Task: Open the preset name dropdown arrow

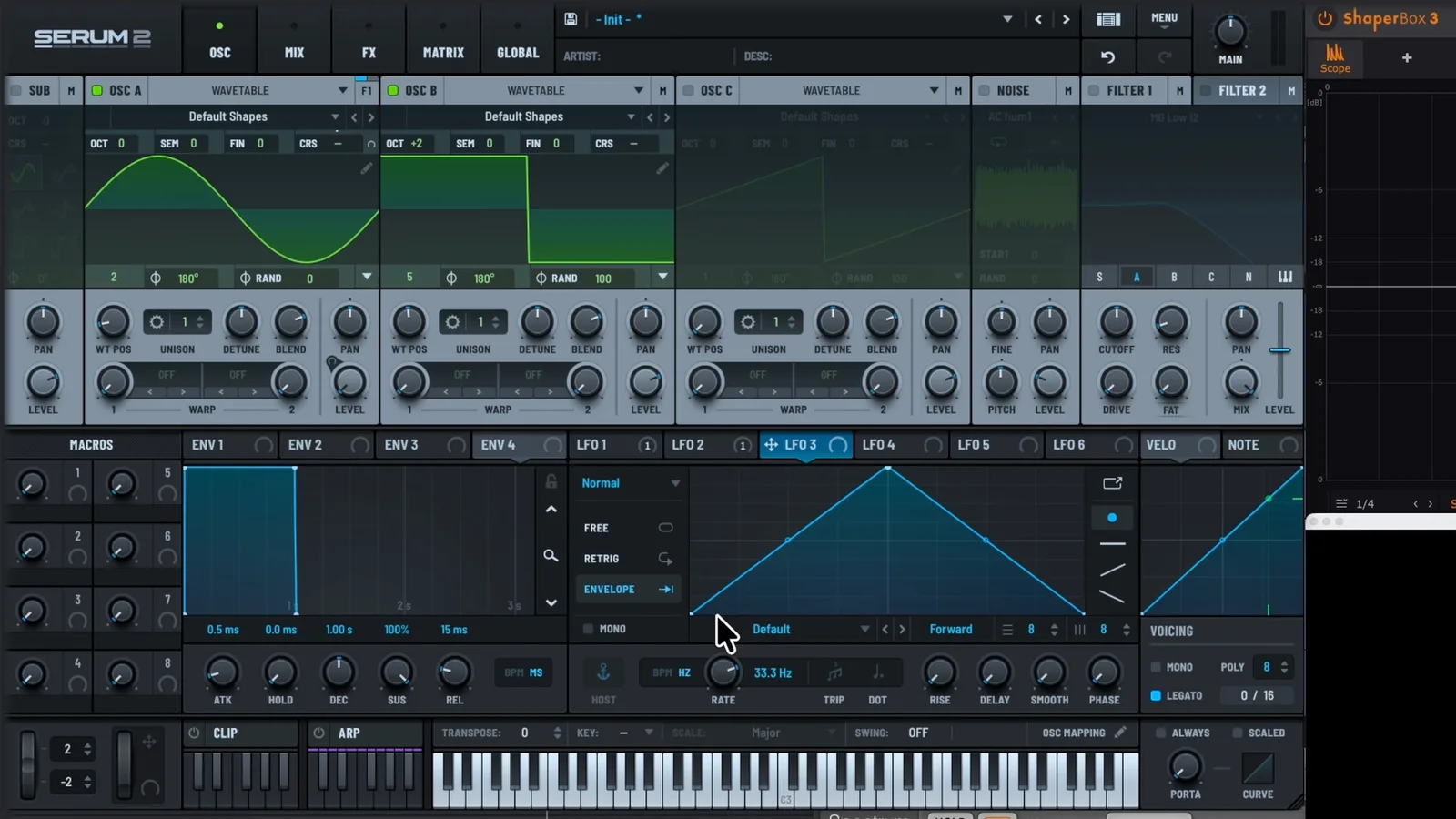Action: point(1007,19)
